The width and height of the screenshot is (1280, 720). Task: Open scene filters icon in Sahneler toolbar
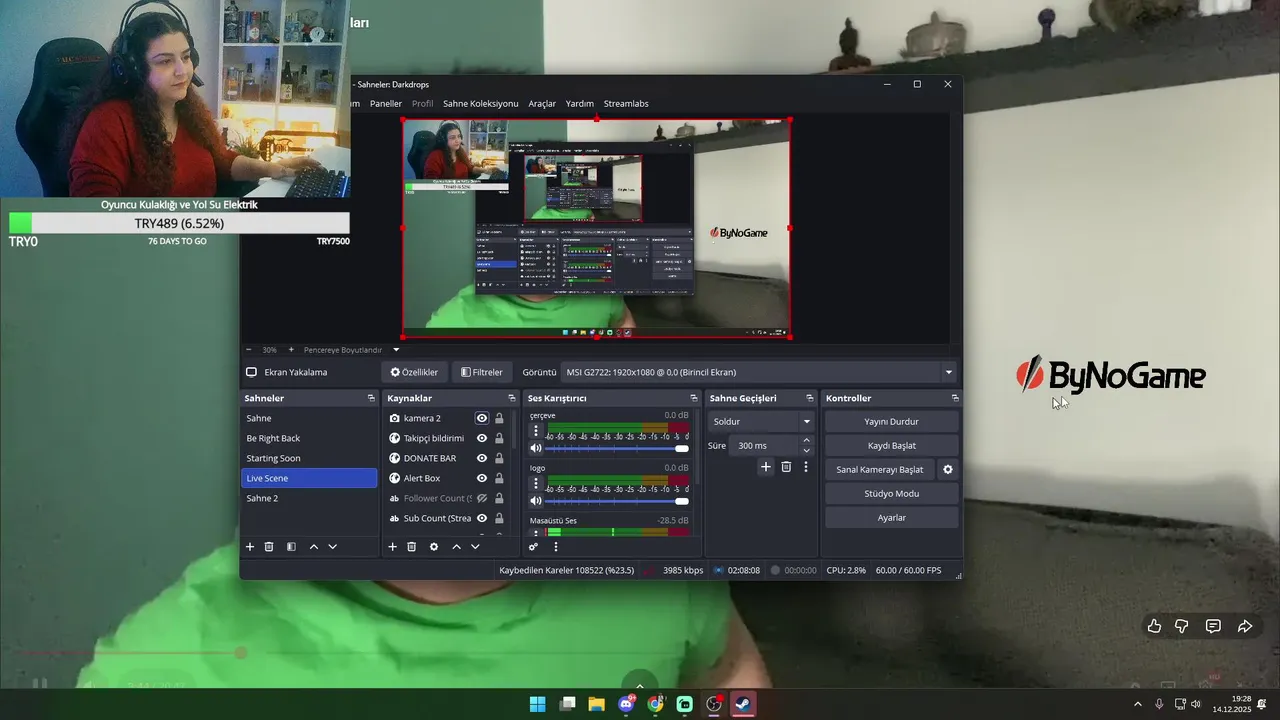pos(291,547)
